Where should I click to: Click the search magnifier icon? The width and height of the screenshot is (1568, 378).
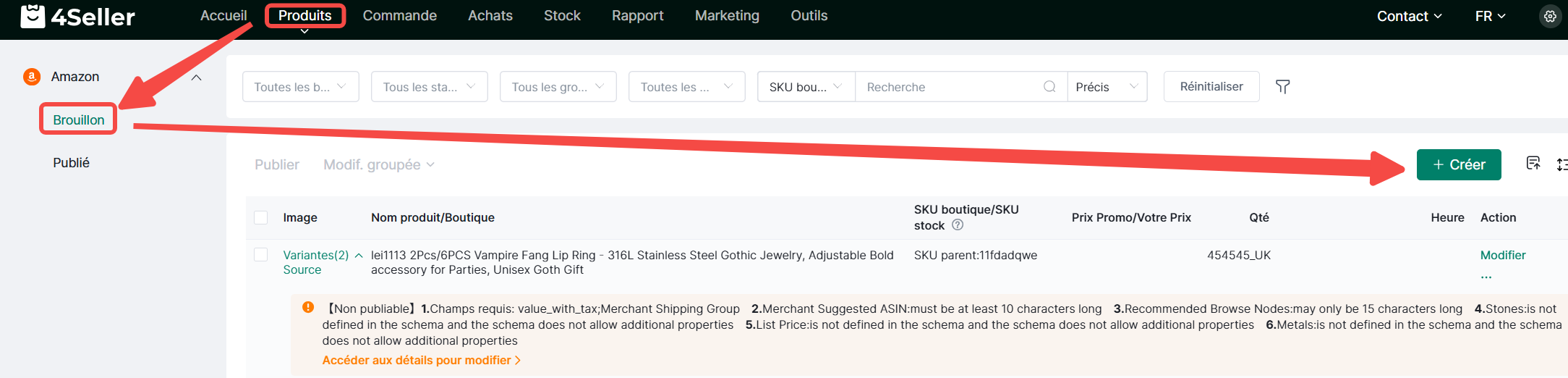1049,87
